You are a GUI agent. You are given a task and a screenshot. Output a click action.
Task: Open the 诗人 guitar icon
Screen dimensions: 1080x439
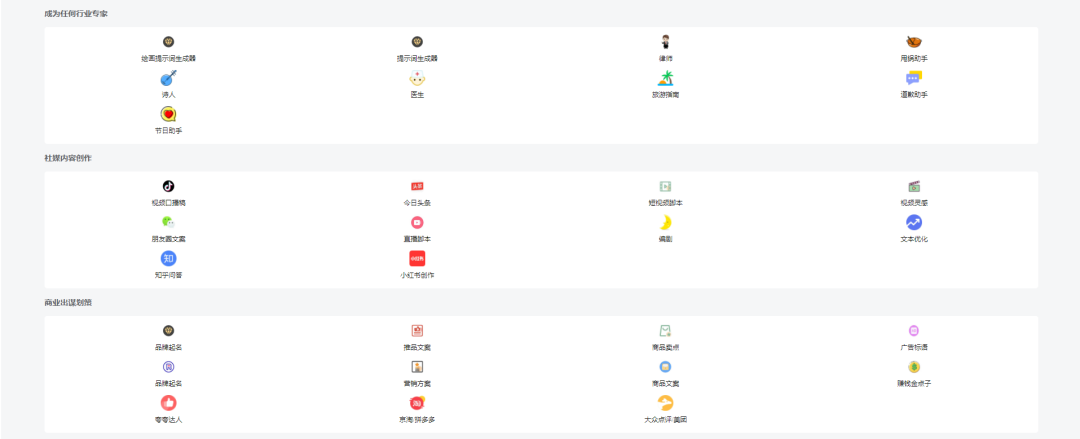[x=169, y=78]
